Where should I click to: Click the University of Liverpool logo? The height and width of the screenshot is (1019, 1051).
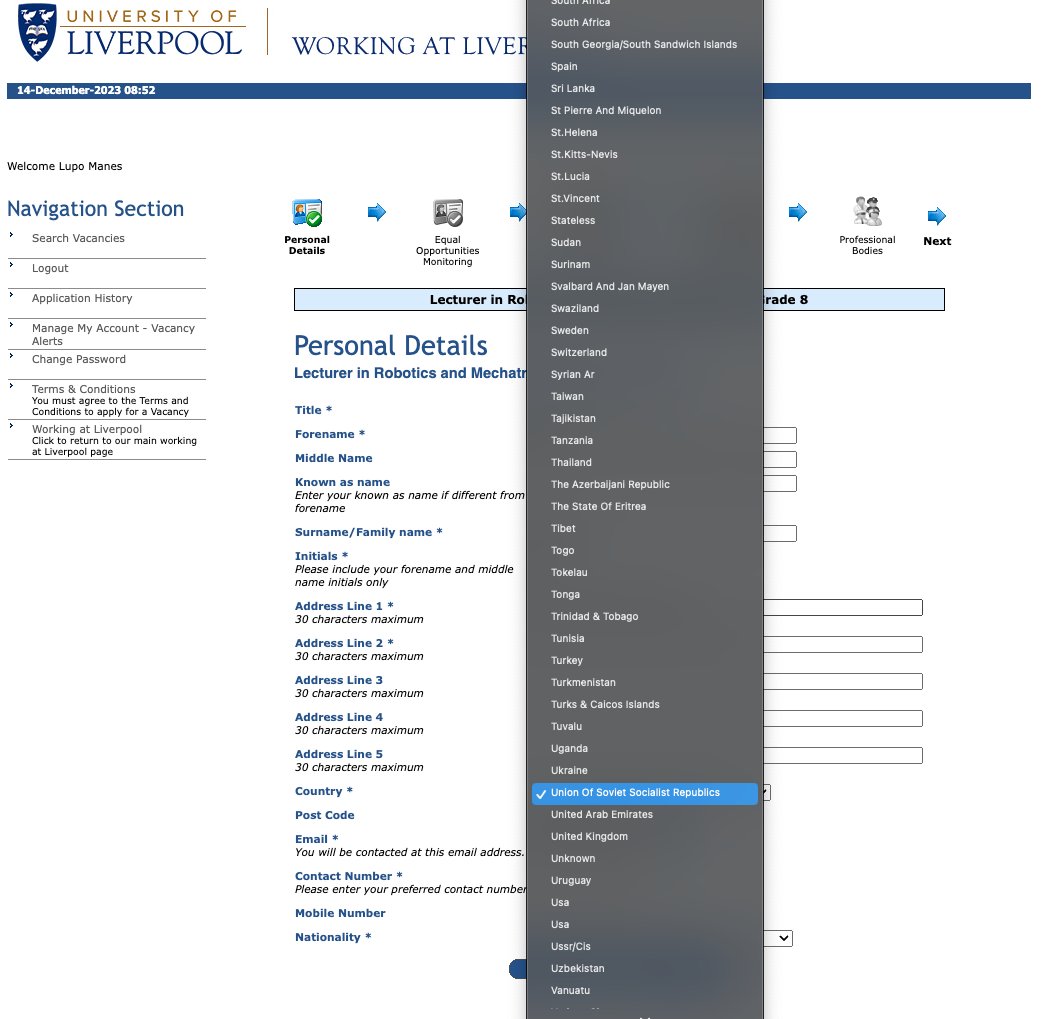(x=131, y=33)
